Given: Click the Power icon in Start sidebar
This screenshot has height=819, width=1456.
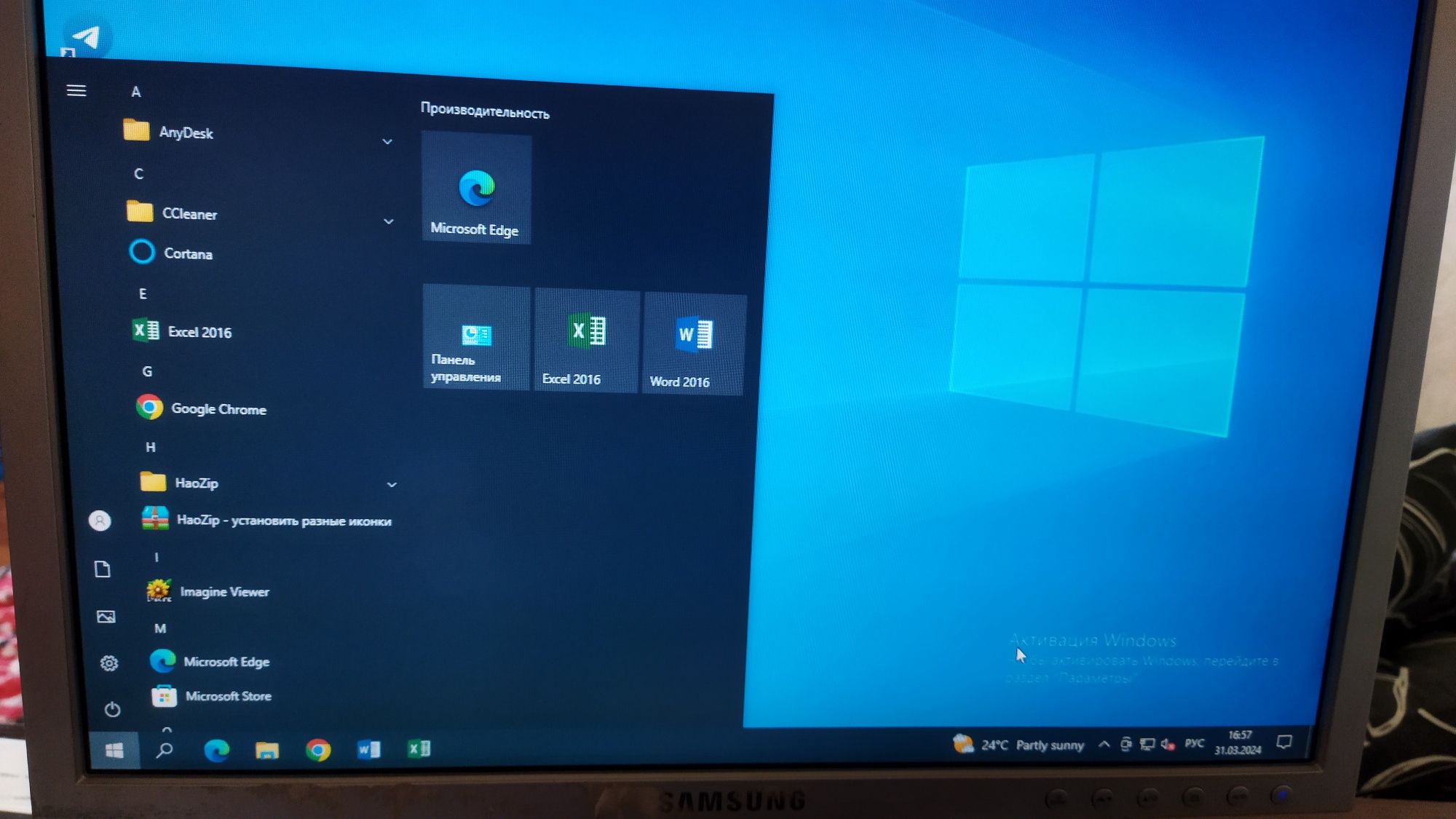Looking at the screenshot, I should coord(112,709).
